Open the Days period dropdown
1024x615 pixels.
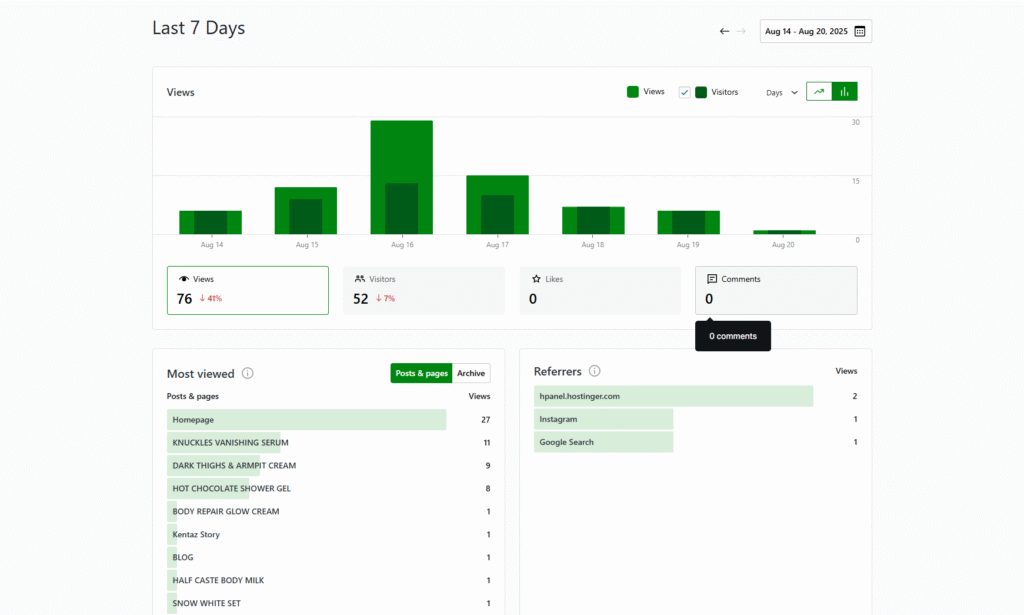tap(782, 92)
